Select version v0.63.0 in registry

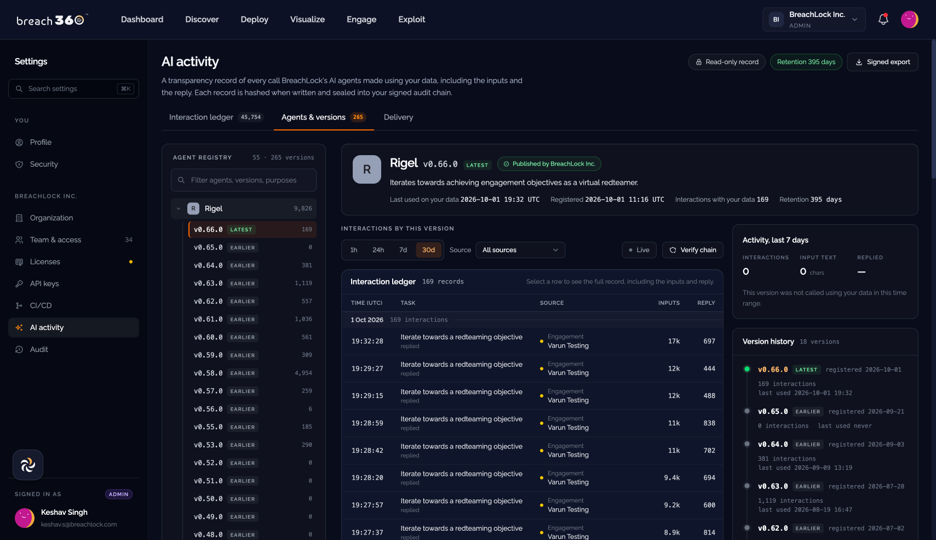(x=253, y=283)
